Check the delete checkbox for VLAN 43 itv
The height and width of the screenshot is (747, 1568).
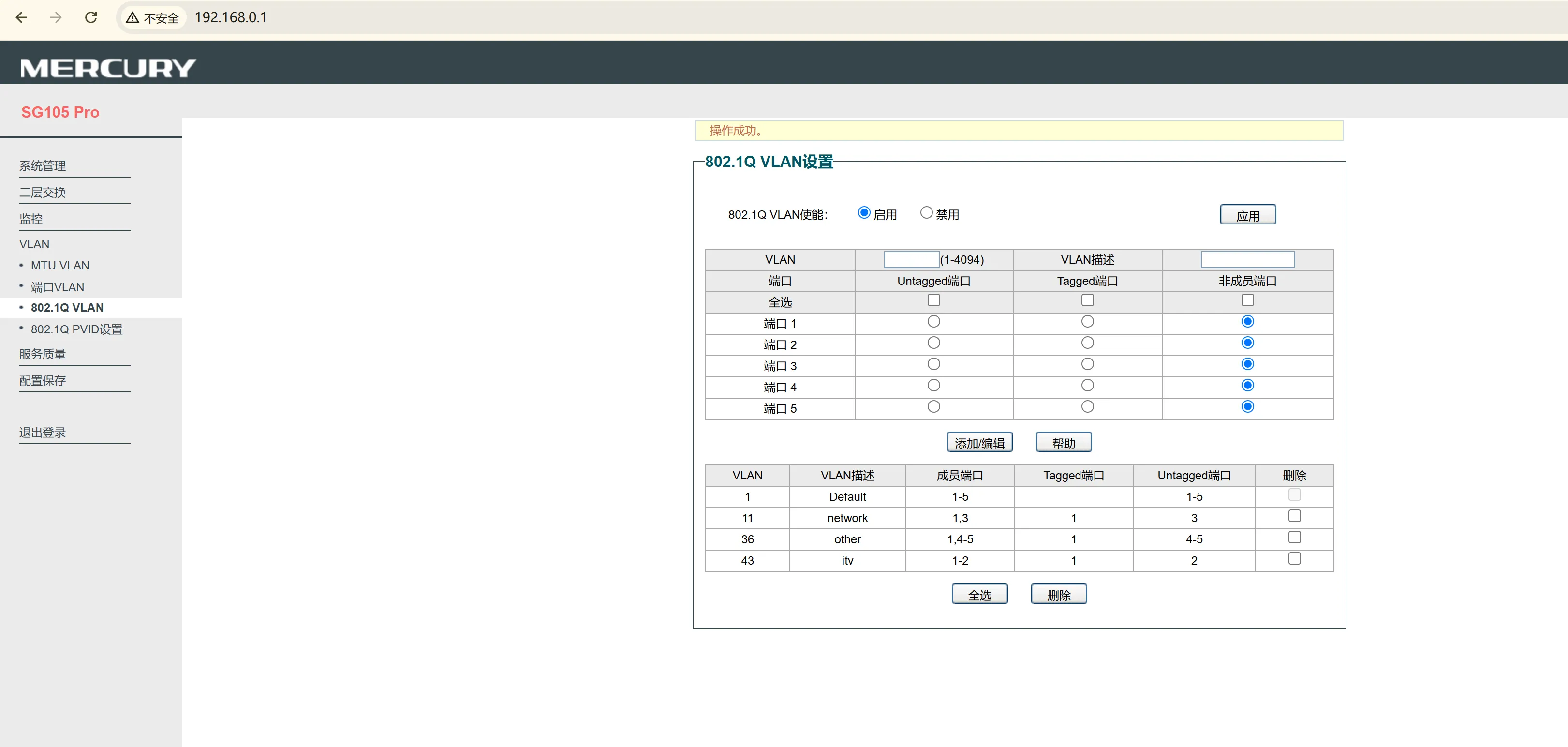click(x=1294, y=558)
